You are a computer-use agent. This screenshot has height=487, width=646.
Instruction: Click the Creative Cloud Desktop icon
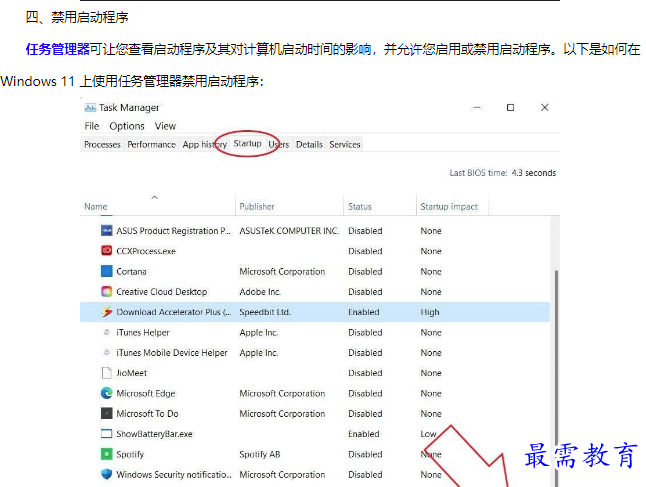(107, 292)
